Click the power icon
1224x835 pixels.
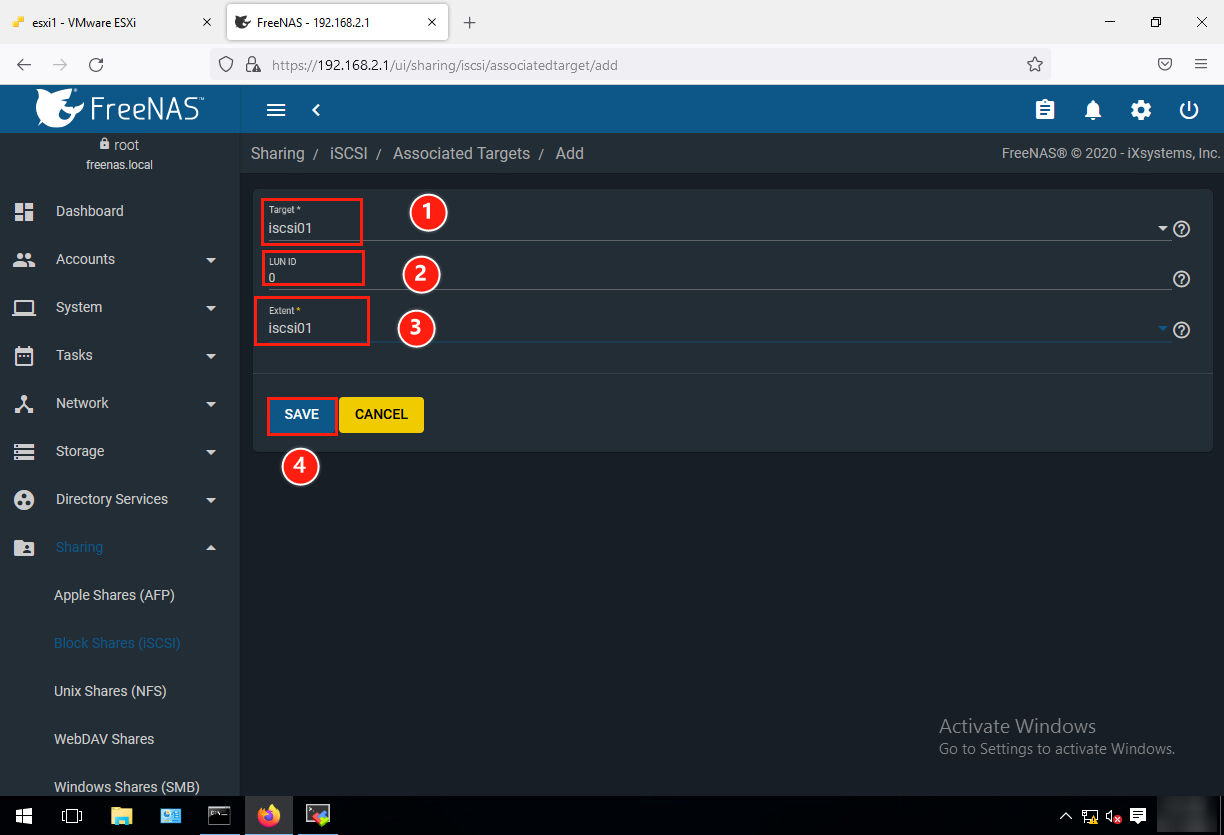[x=1189, y=110]
